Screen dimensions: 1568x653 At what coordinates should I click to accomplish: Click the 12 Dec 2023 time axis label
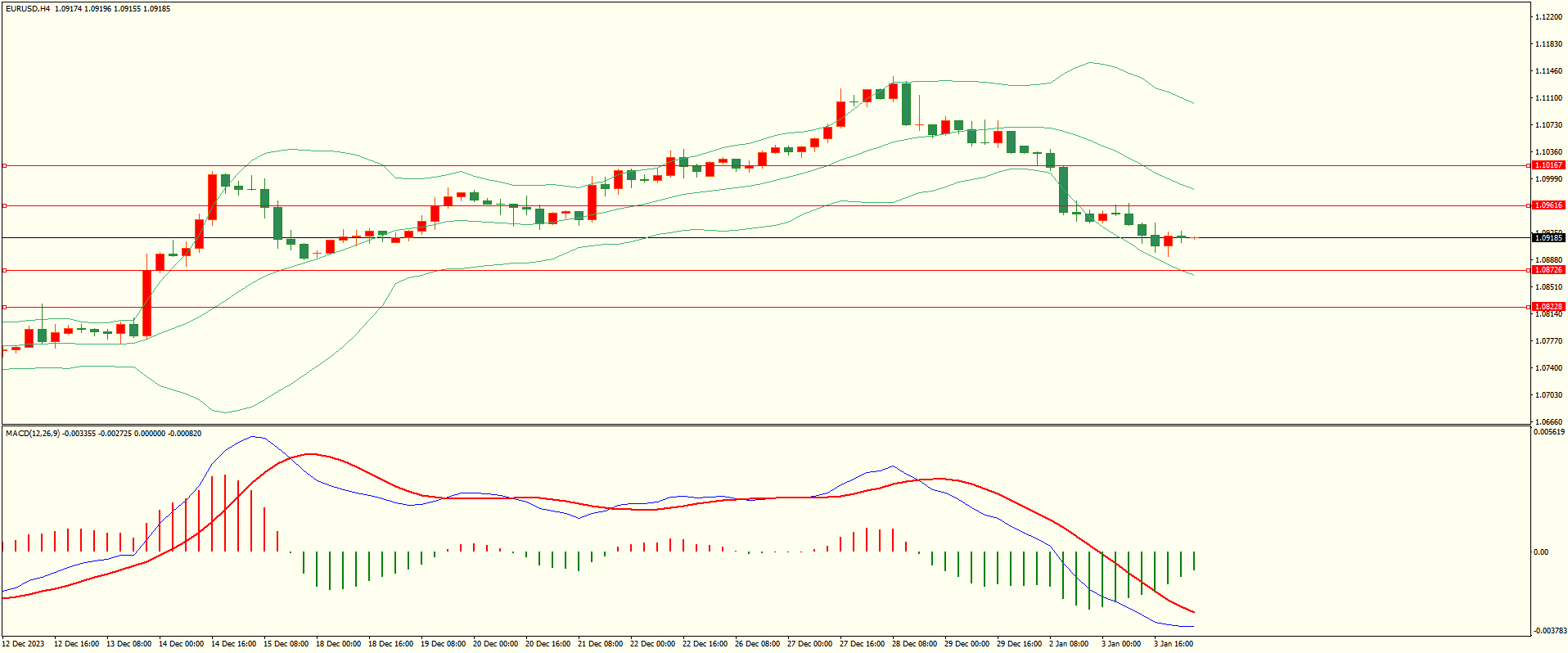24,644
